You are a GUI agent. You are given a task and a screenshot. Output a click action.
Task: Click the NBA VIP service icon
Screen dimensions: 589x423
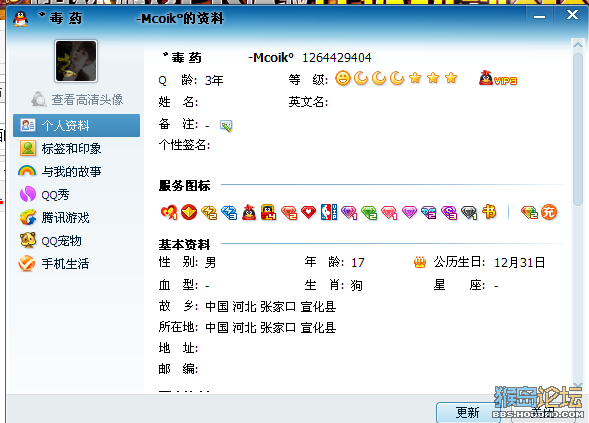coord(329,212)
